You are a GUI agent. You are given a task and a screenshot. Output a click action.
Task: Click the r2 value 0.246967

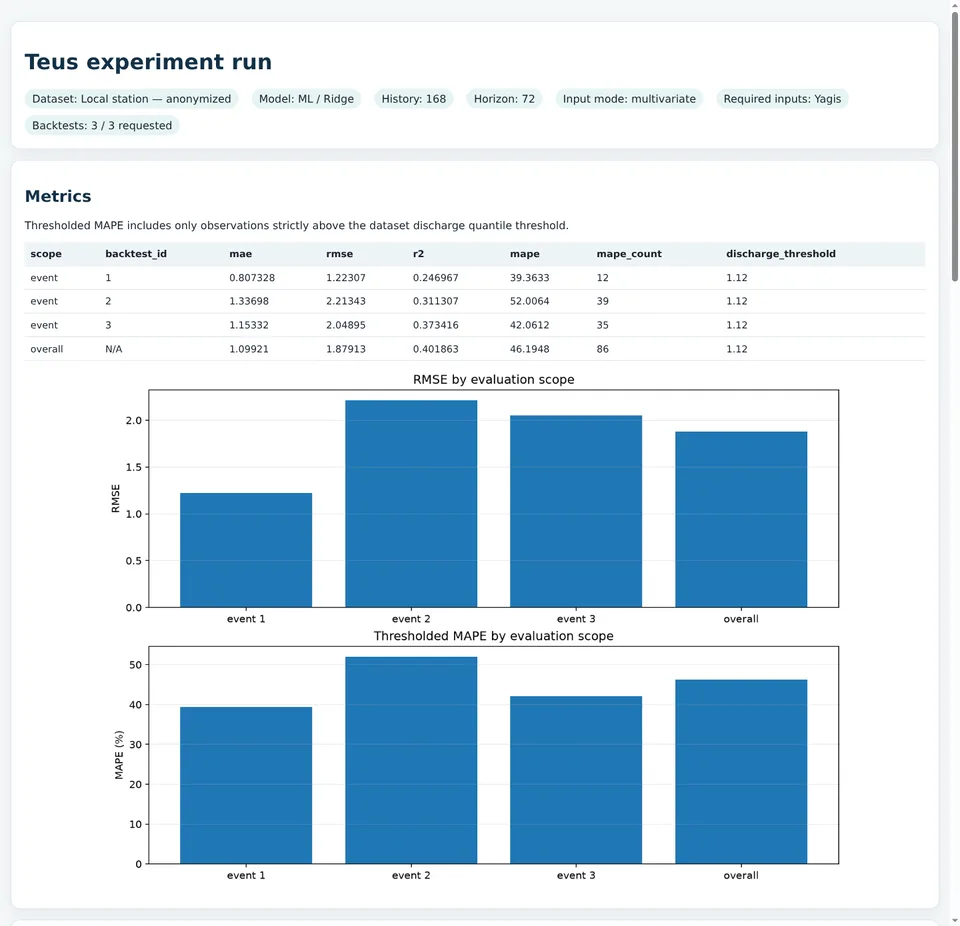pos(436,277)
